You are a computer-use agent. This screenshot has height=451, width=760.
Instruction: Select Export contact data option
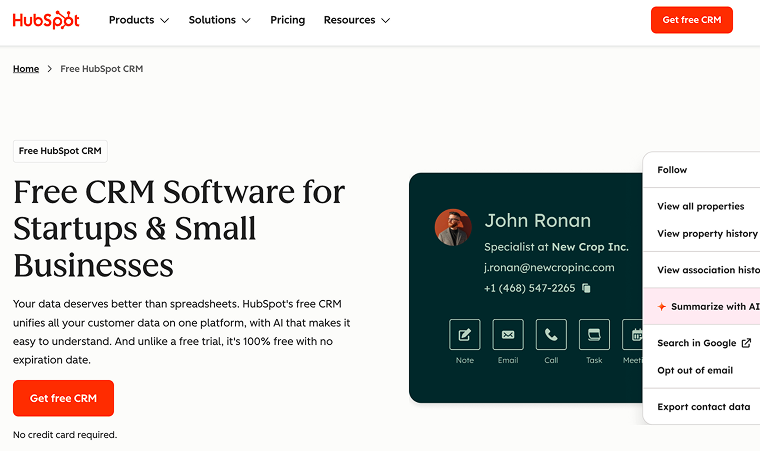[704, 407]
